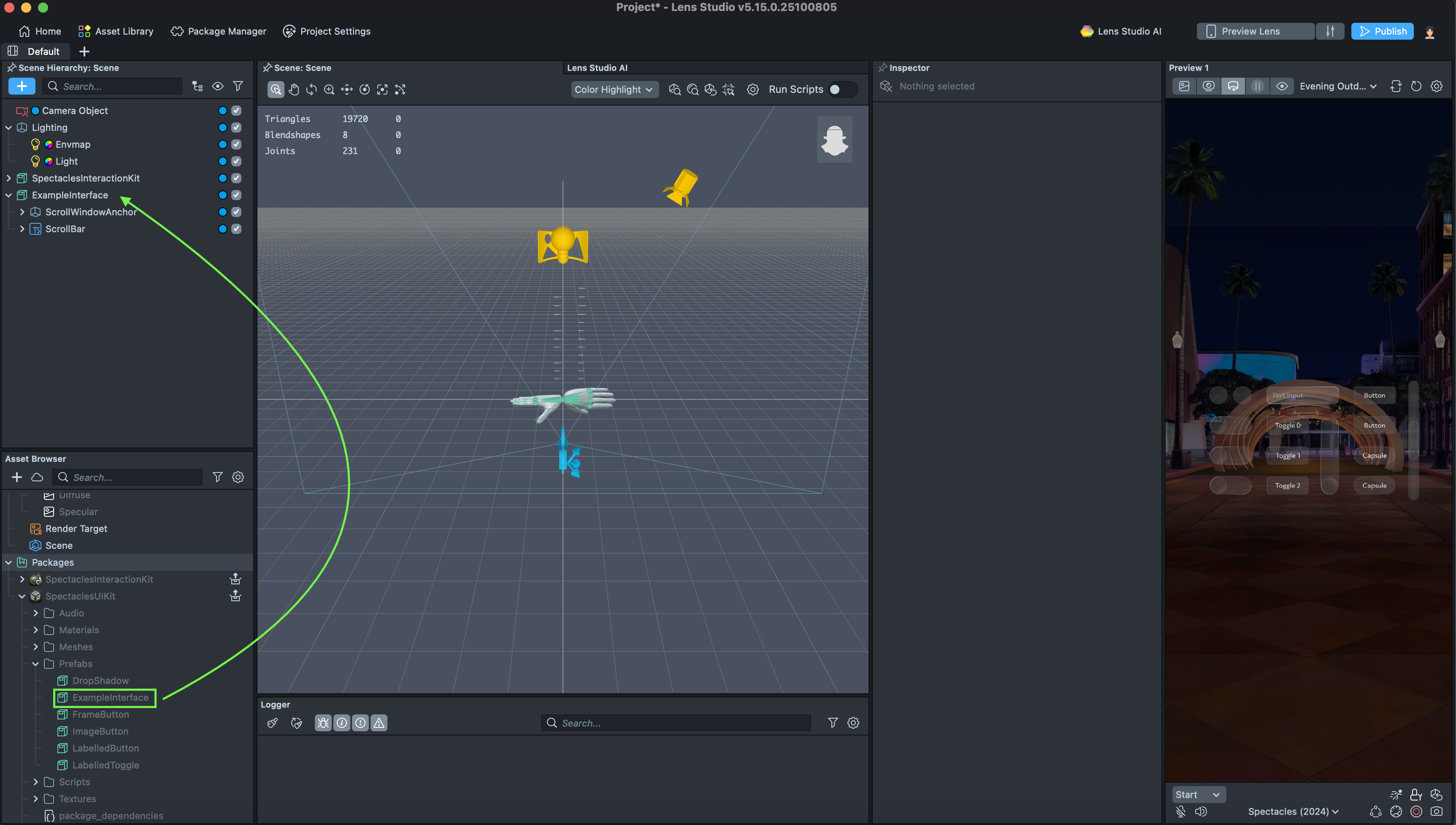Click the Logger search field
Screen dimensions: 1456x825
(x=679, y=723)
